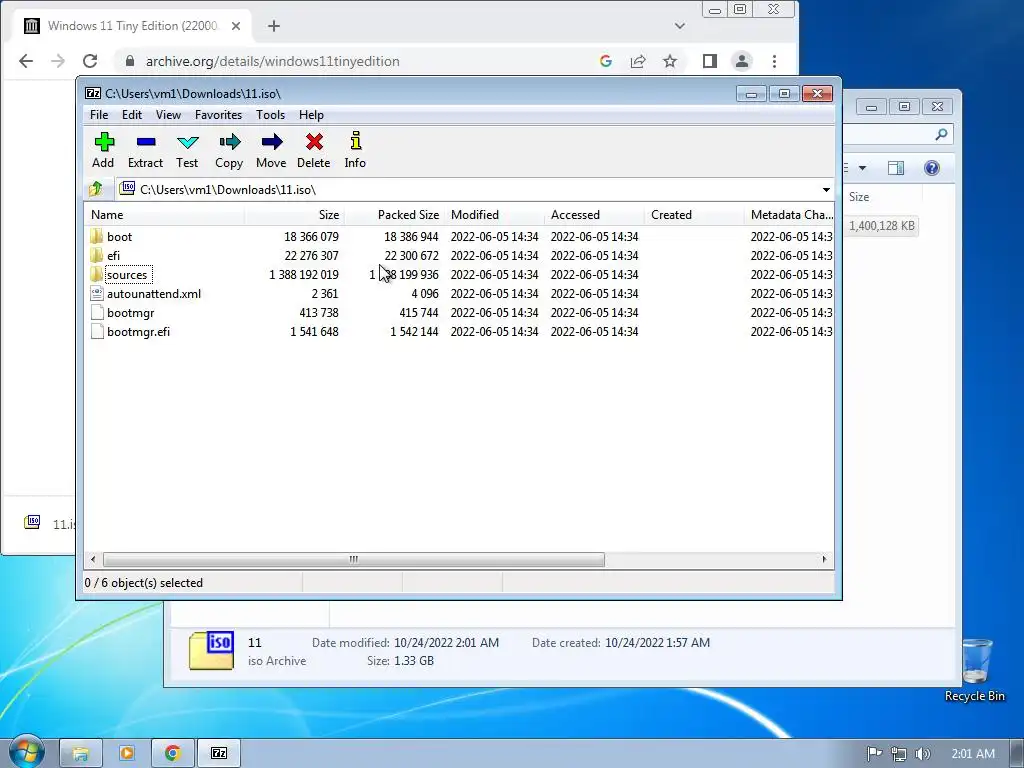1024x768 pixels.
Task: Sort by Packed Size column header
Action: (x=394, y=215)
